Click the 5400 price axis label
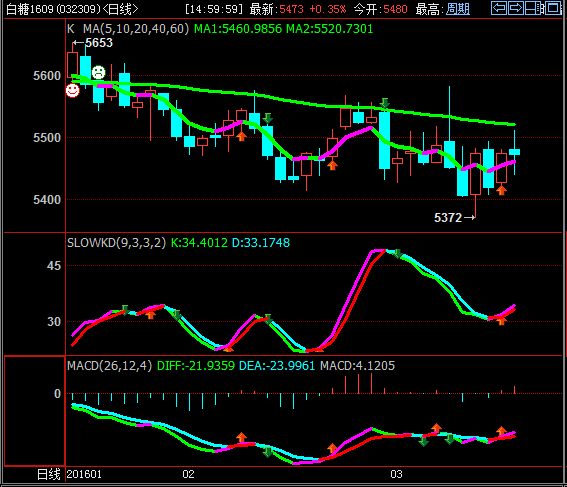This screenshot has width=567, height=487. click(x=47, y=200)
